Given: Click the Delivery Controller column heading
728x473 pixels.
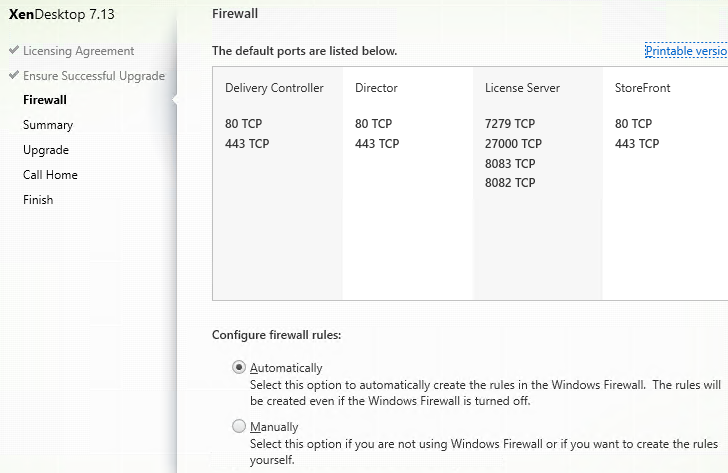Looking at the screenshot, I should (274, 88).
